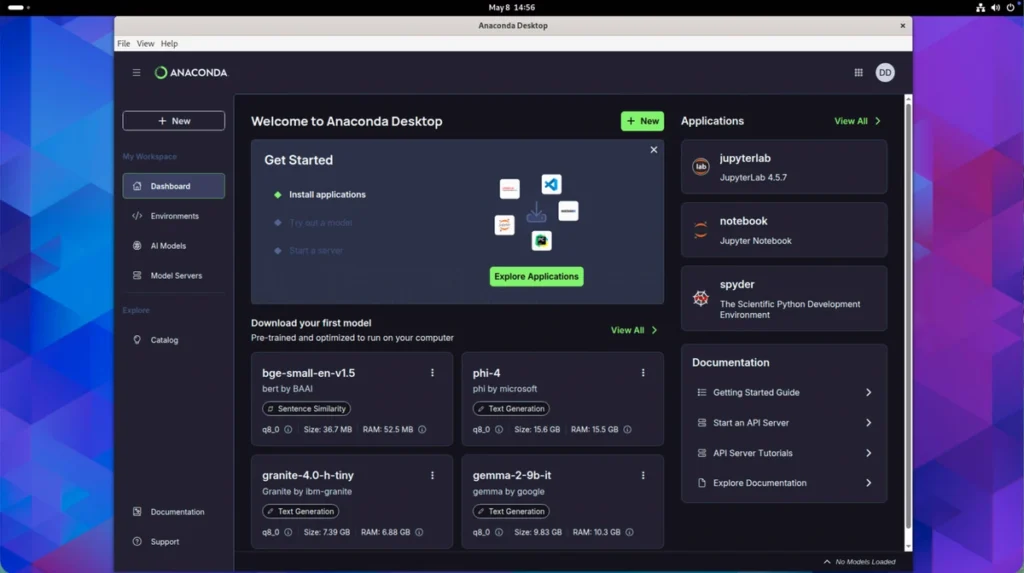The height and width of the screenshot is (573, 1024).
Task: Open the jupyterlab application card
Action: (784, 167)
